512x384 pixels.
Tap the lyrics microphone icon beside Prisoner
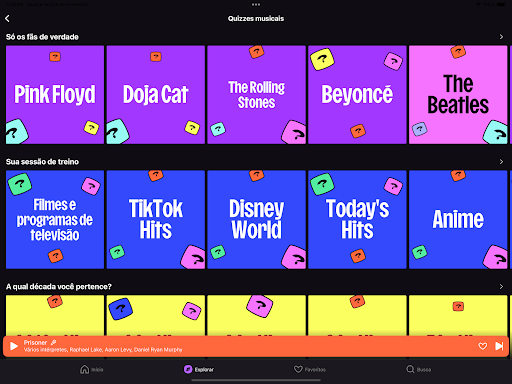tap(53, 342)
